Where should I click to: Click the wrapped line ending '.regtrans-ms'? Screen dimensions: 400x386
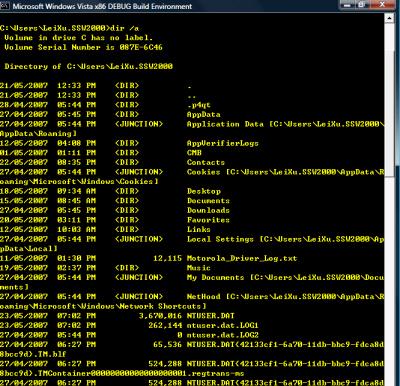[x=122, y=373]
